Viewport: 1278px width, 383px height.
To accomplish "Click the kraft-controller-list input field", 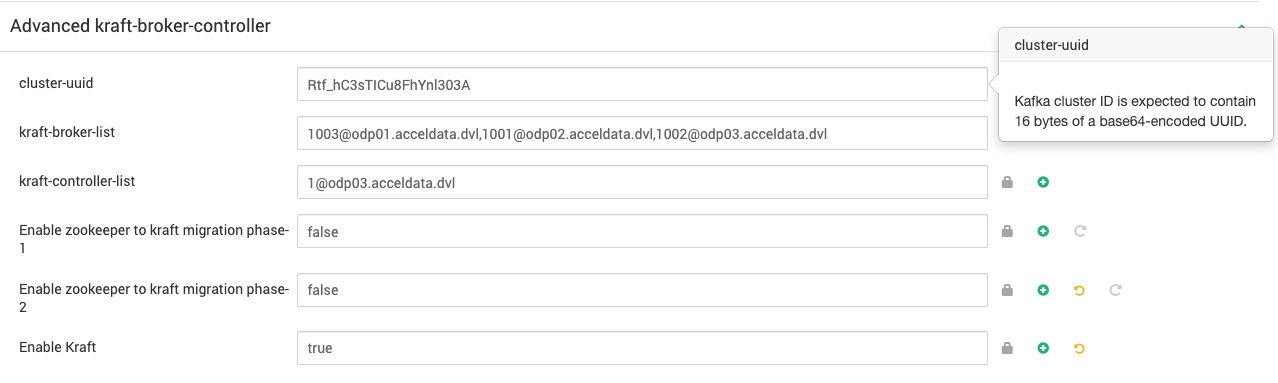I will tap(642, 182).
